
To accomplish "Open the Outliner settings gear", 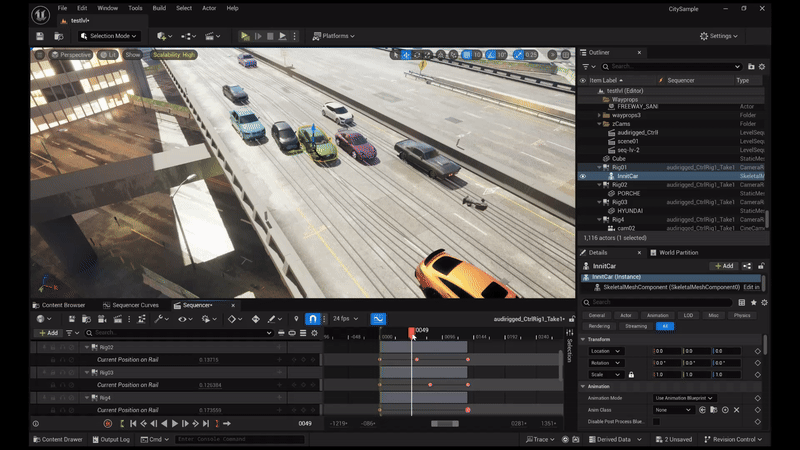I will tap(761, 66).
